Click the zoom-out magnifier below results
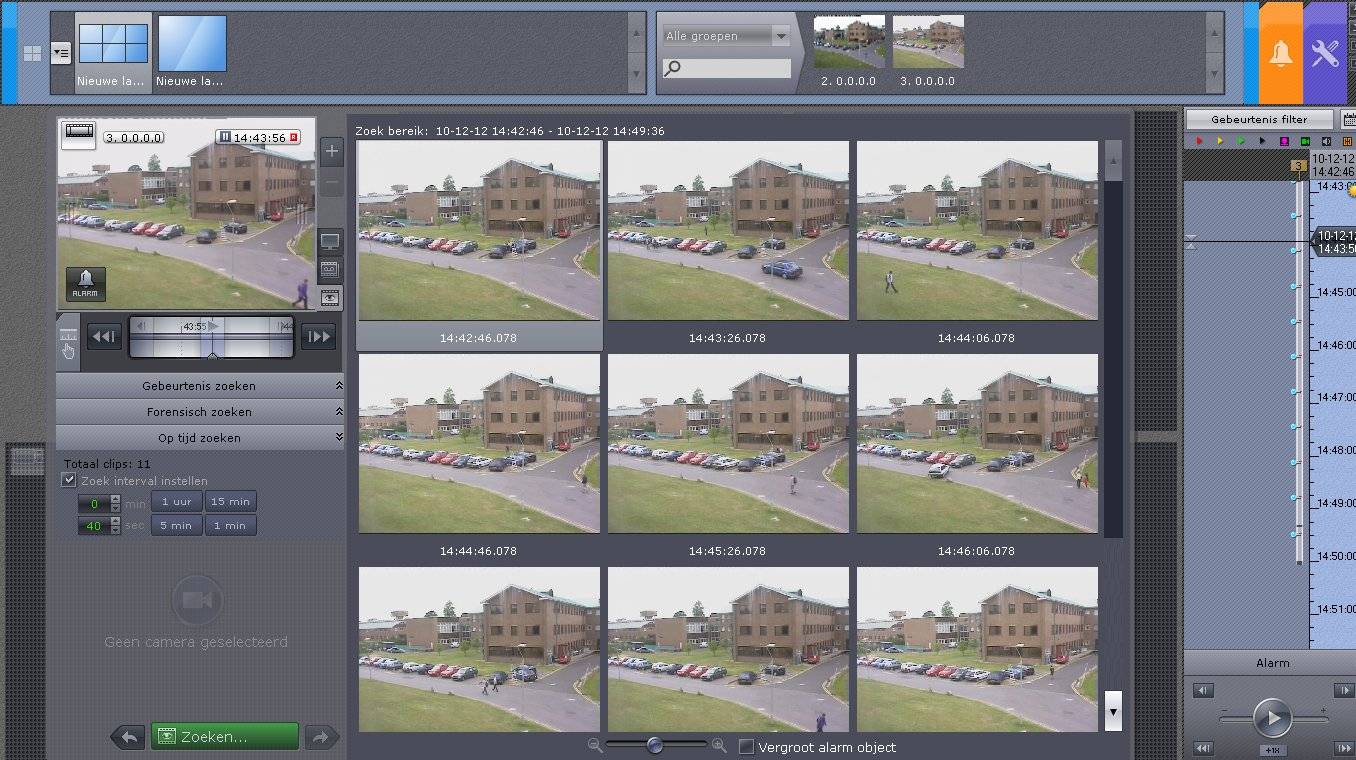The width and height of the screenshot is (1356, 760). click(595, 745)
